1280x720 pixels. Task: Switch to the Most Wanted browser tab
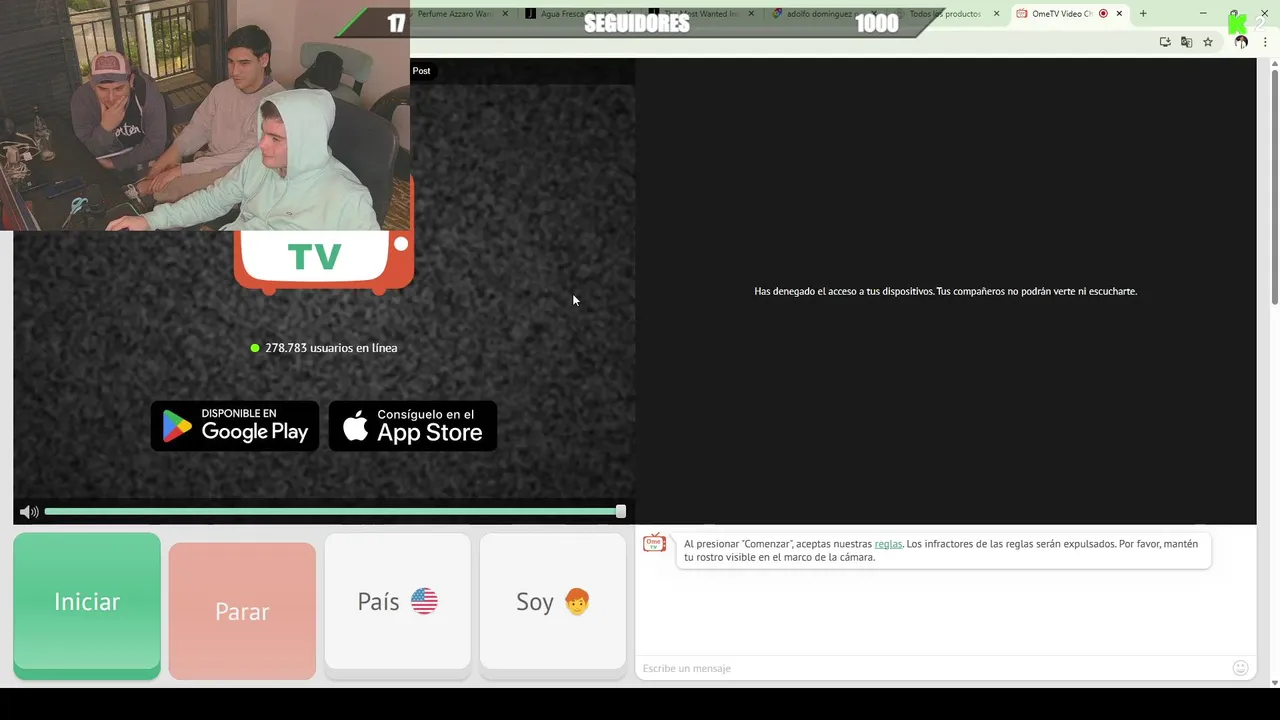coord(700,14)
